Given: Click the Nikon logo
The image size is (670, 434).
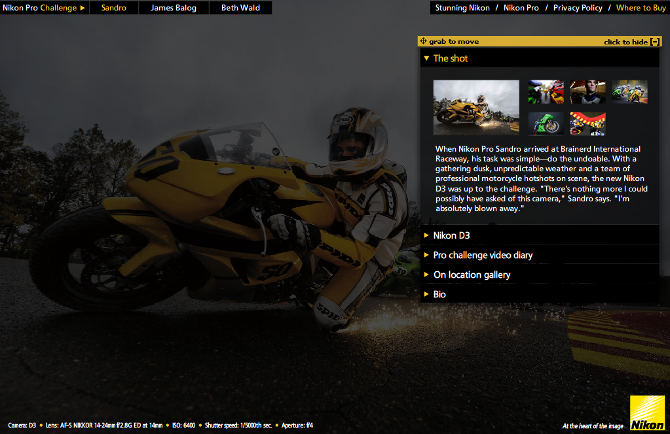Looking at the screenshot, I should pos(647,413).
